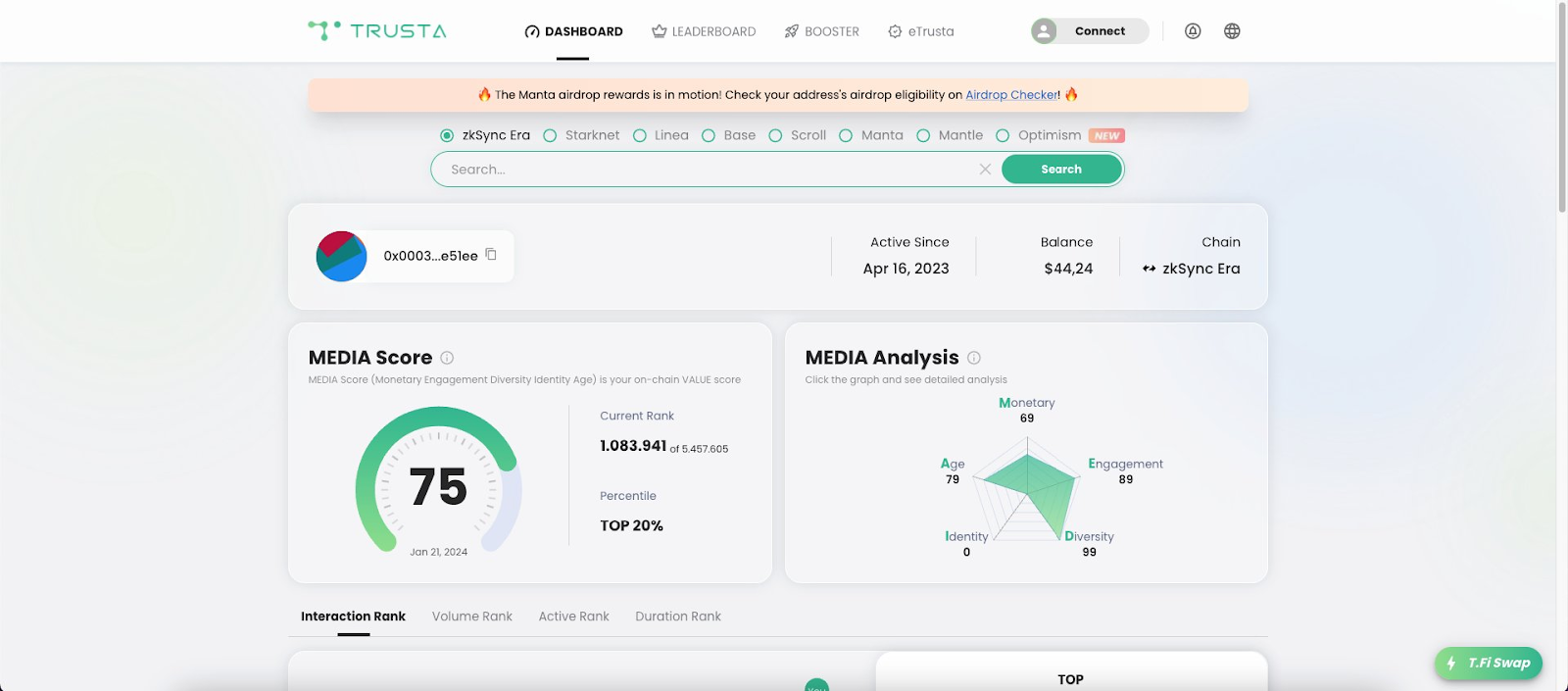
Task: Click the Connect wallet button
Action: [1090, 31]
